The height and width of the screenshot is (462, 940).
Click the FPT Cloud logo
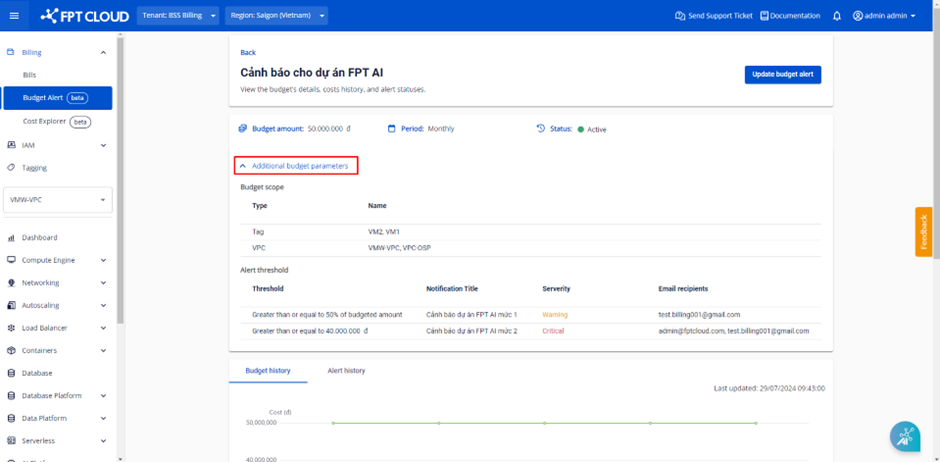(83, 16)
